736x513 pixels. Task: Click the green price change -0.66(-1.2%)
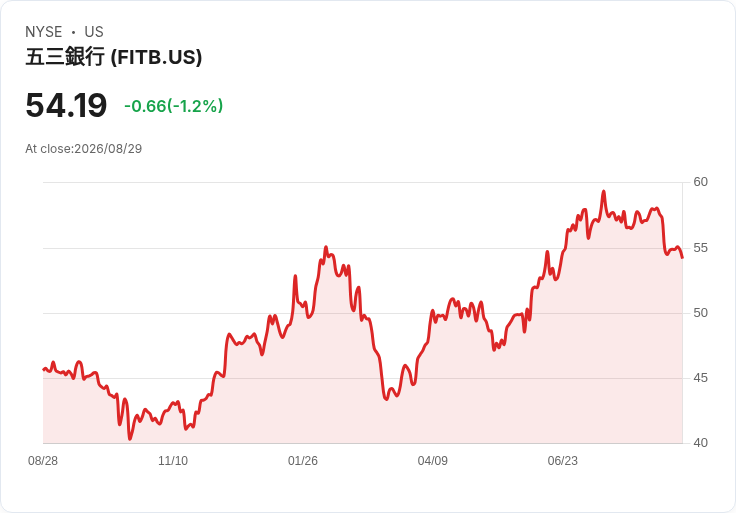(174, 106)
